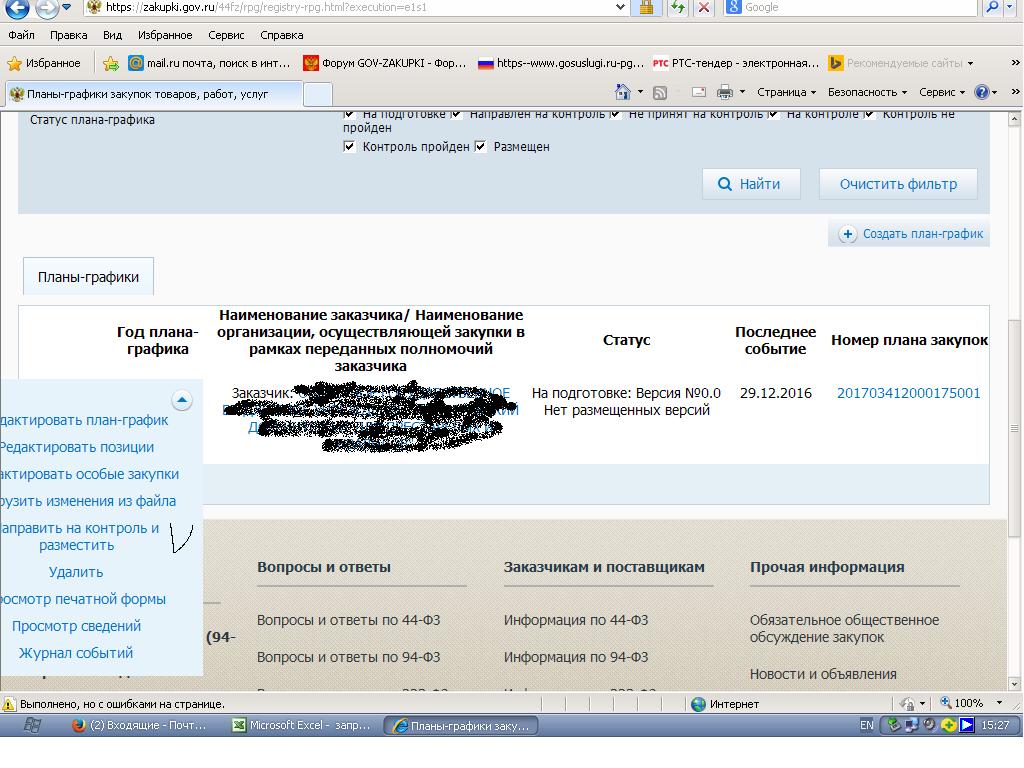Screen dimensions: 1024x768
Task: Click the print icon in IE toolbar
Action: (724, 92)
